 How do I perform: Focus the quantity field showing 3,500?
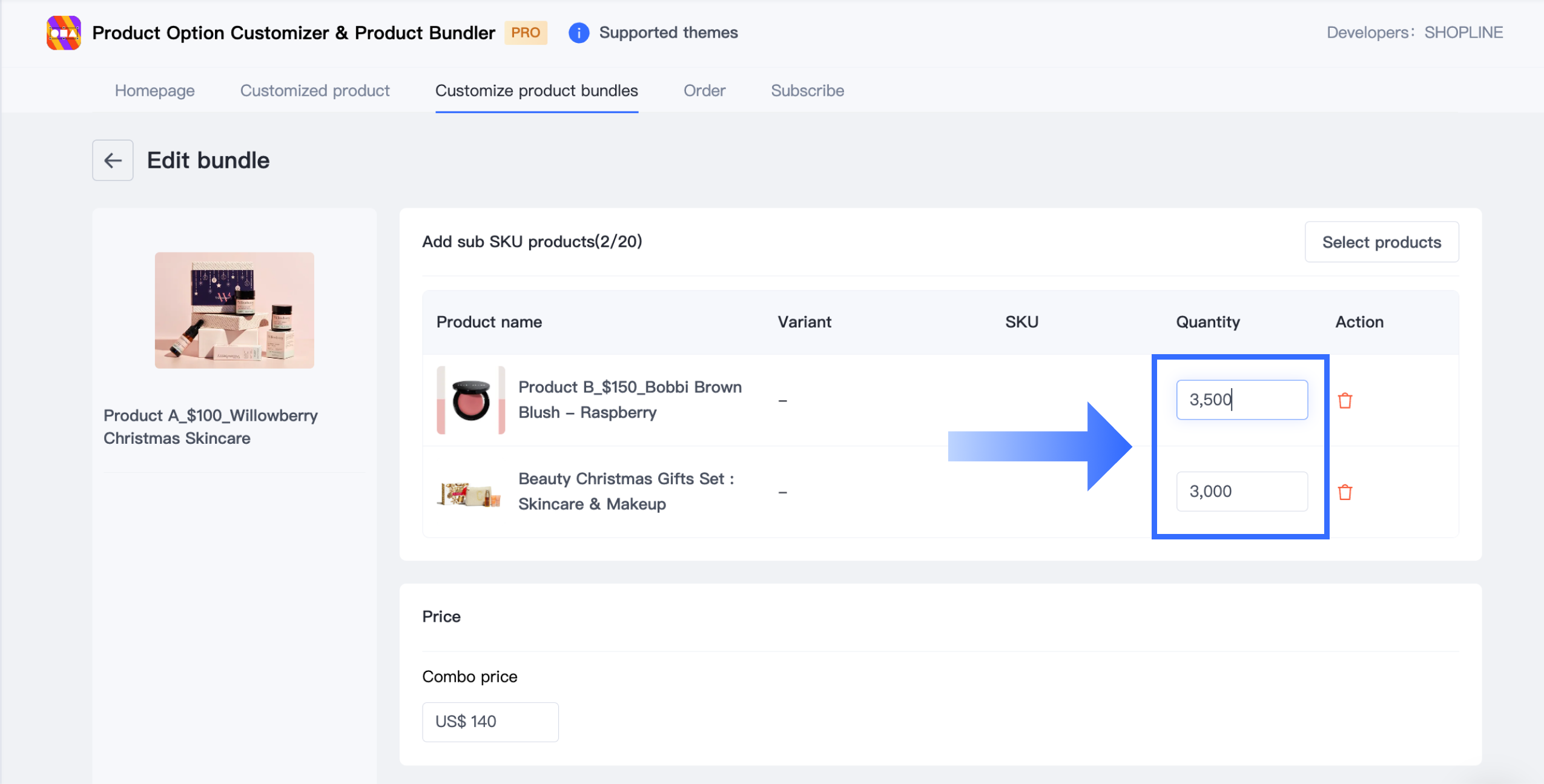coord(1241,400)
